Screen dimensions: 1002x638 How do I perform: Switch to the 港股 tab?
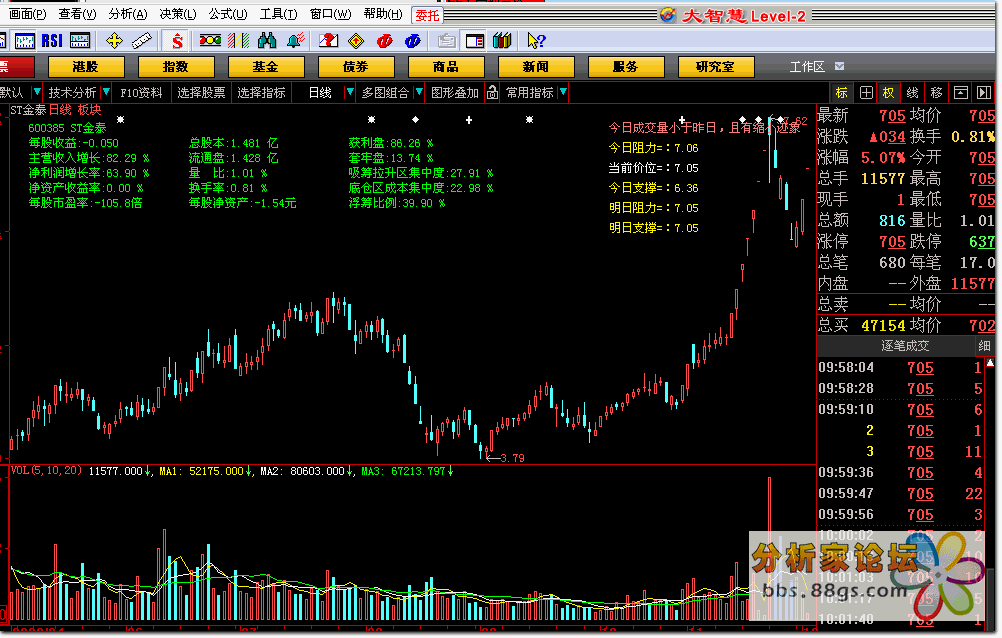(86, 66)
